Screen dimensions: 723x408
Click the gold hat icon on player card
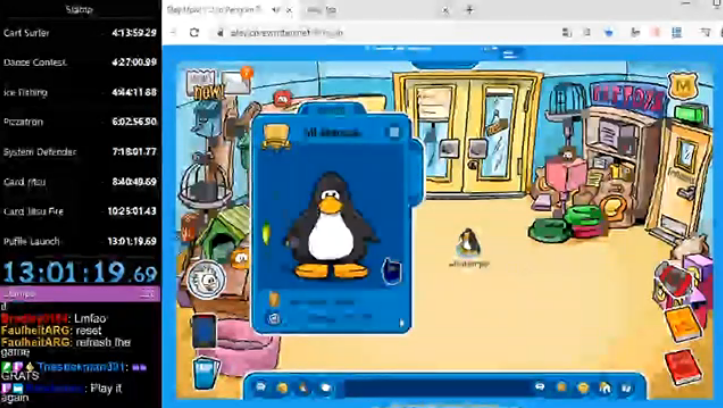[x=276, y=137]
